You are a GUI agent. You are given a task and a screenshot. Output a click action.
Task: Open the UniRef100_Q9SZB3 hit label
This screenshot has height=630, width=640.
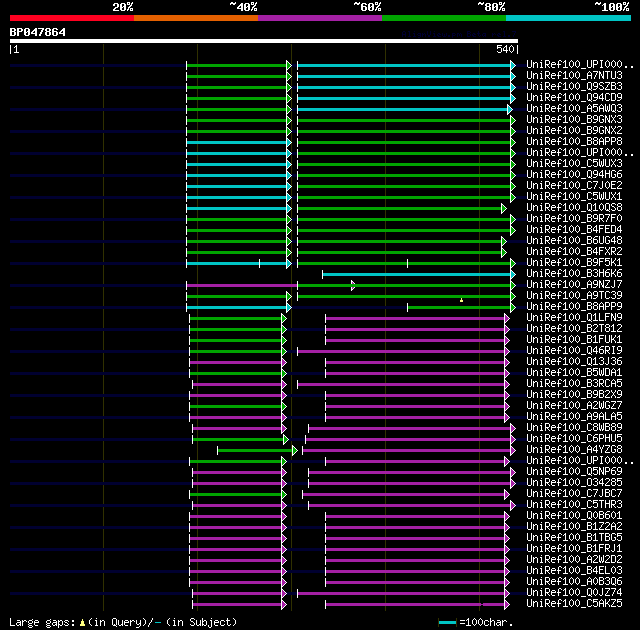(574, 87)
